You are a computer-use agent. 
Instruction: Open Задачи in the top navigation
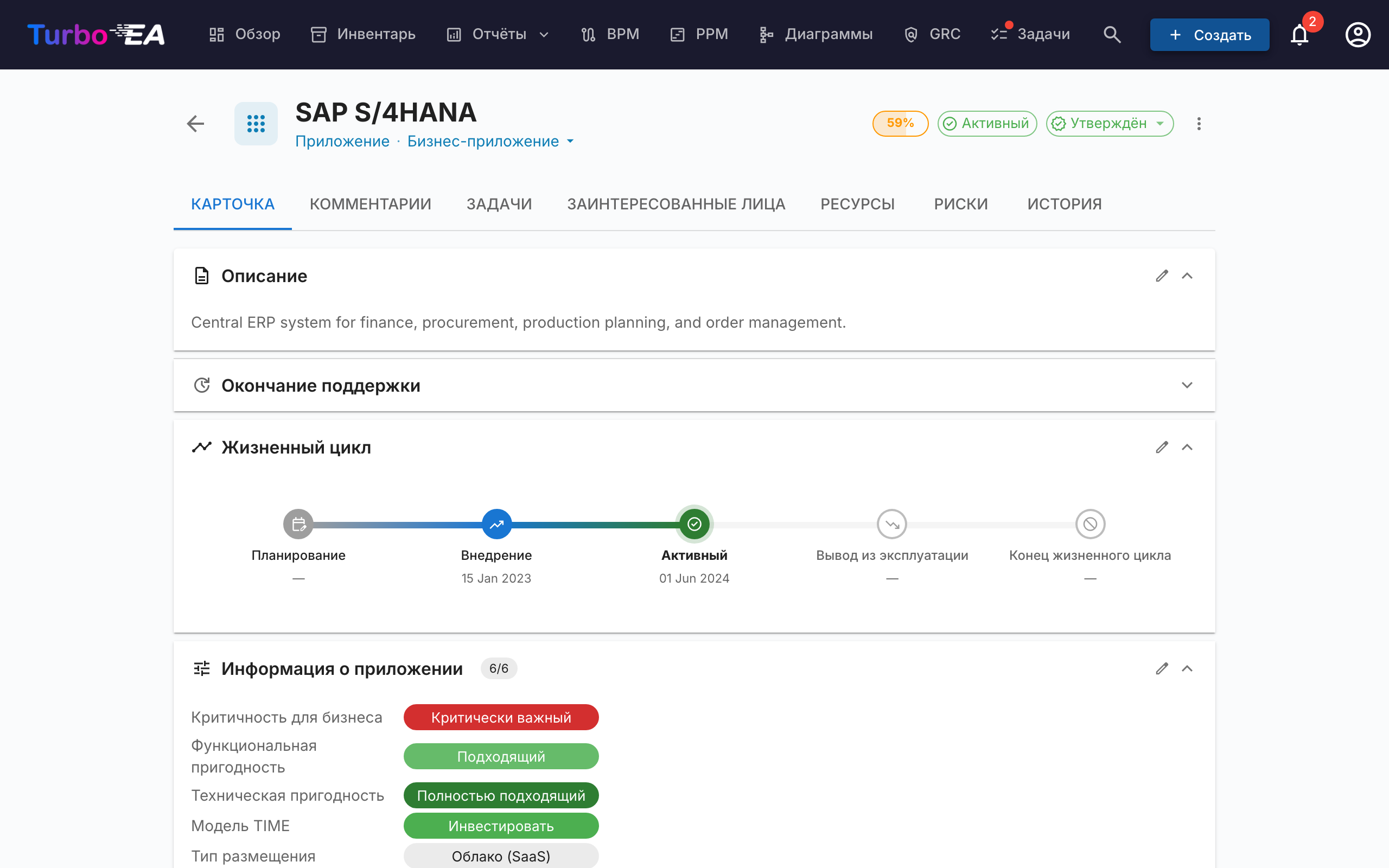click(x=1030, y=34)
